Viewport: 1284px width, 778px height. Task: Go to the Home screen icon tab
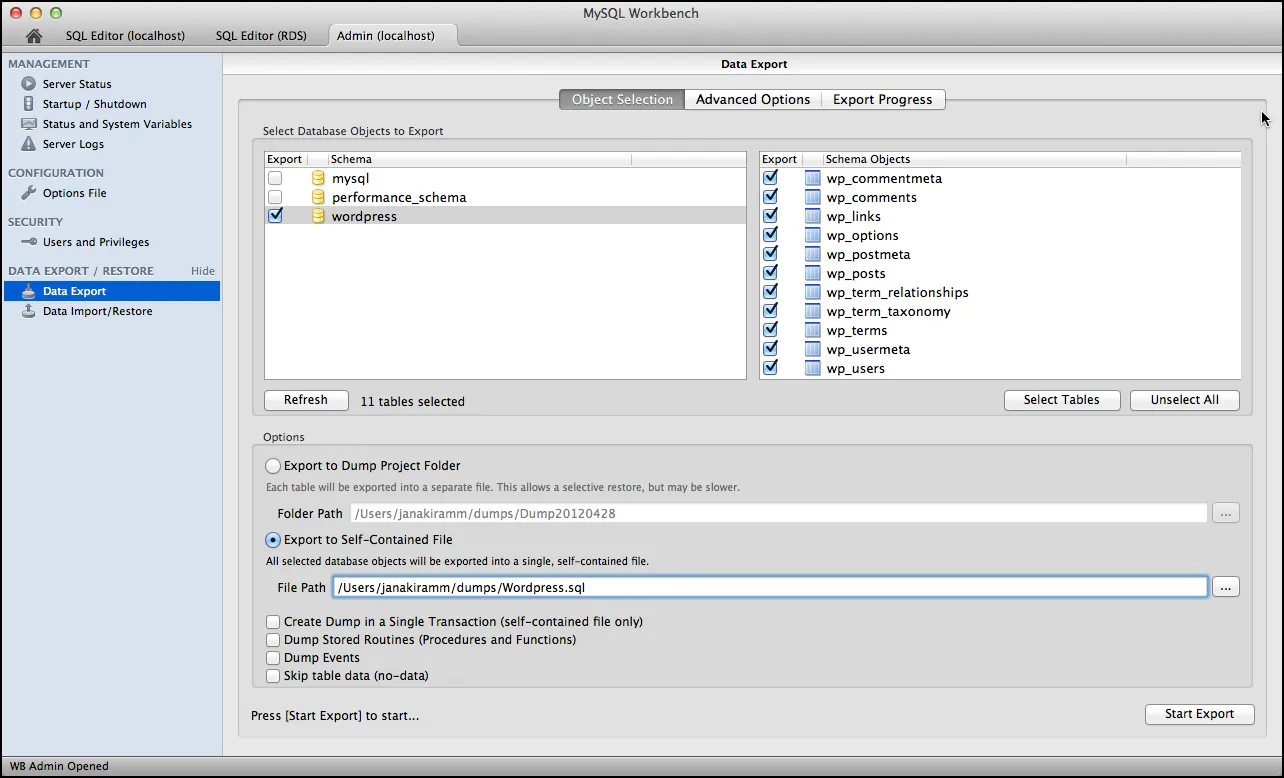34,36
